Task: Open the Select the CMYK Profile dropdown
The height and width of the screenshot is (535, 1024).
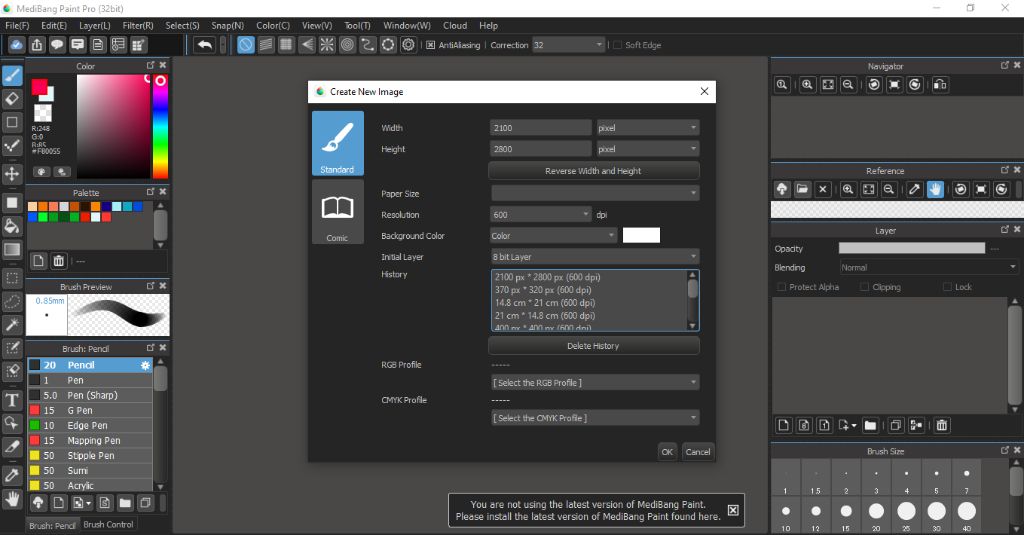Action: click(x=595, y=418)
